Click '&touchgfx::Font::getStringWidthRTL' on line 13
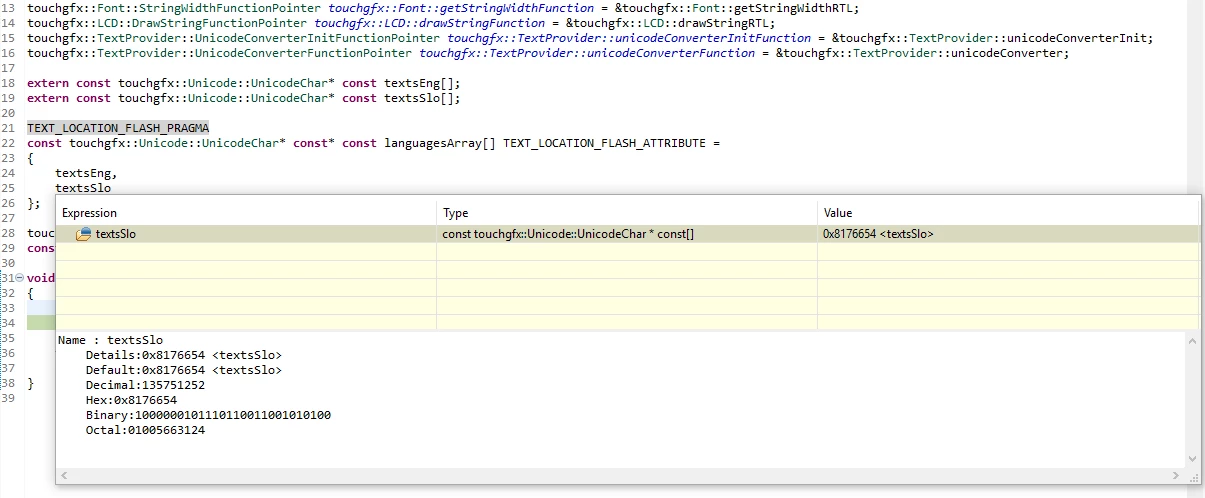 (x=734, y=8)
